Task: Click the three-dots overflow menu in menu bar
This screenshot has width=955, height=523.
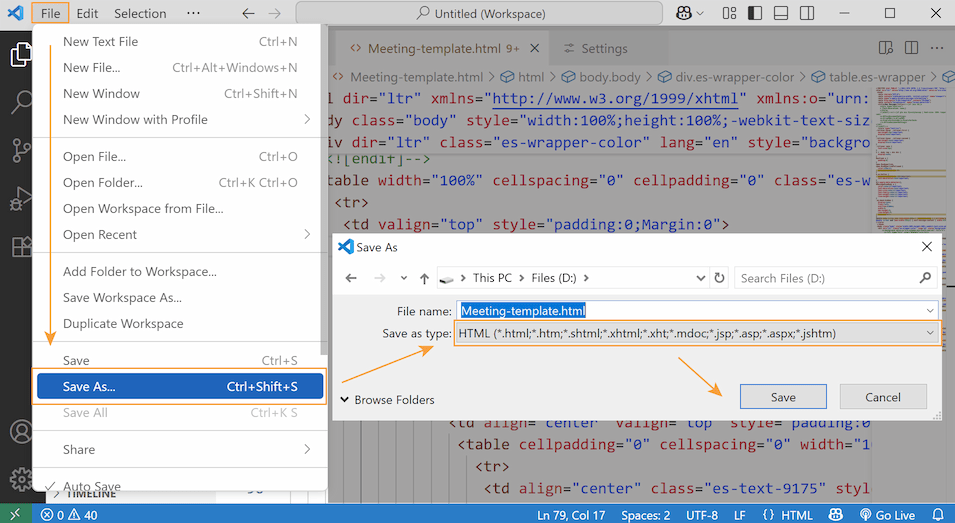Action: tap(193, 13)
